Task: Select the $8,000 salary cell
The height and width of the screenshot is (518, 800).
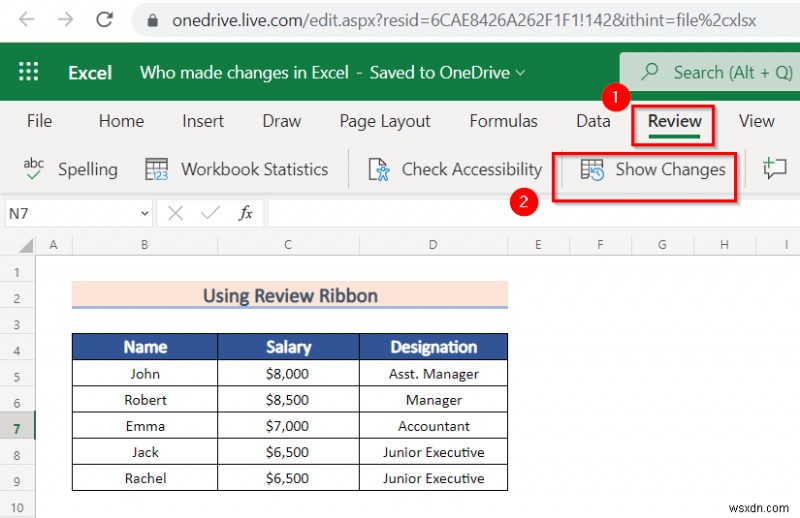Action: pyautogui.click(x=288, y=374)
